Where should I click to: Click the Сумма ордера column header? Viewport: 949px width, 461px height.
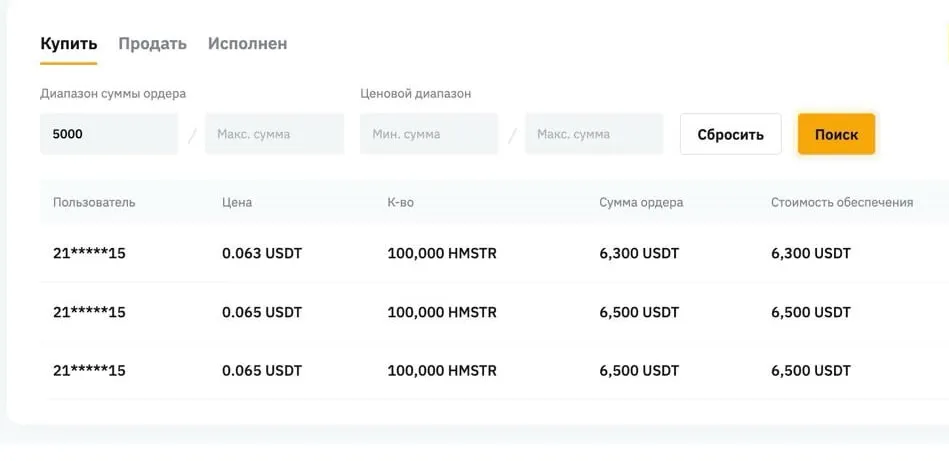tap(641, 202)
